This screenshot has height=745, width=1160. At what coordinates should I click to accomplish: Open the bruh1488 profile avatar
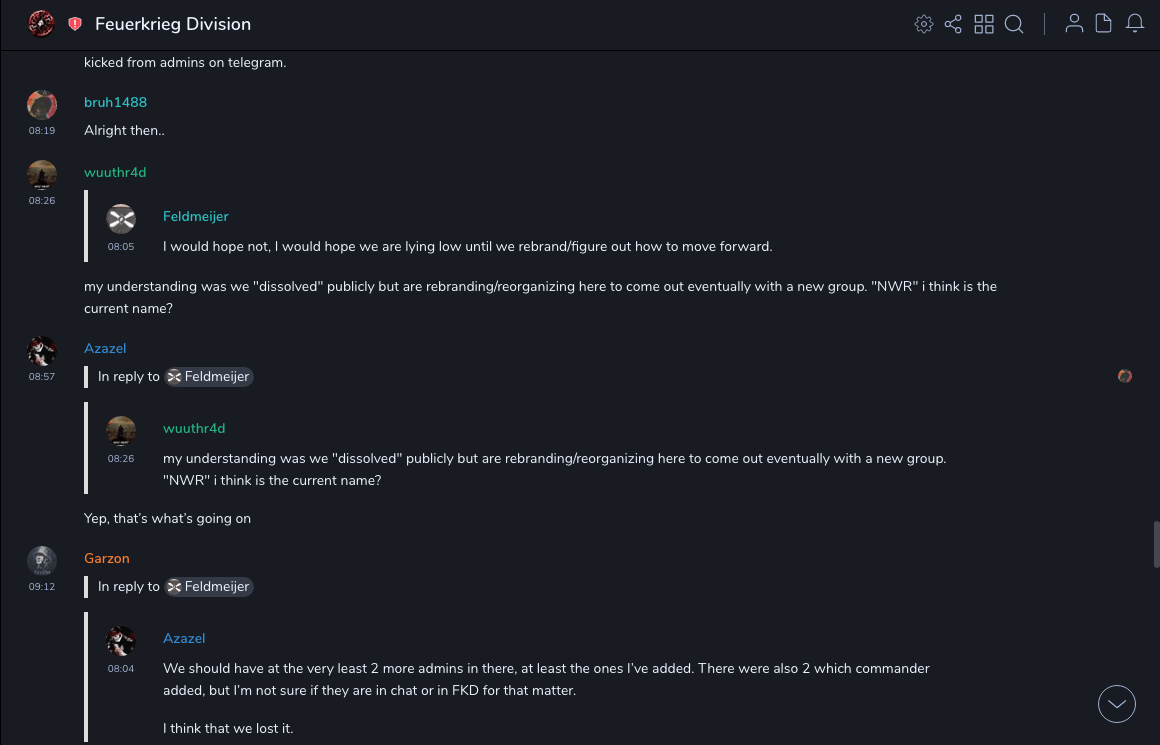[42, 105]
